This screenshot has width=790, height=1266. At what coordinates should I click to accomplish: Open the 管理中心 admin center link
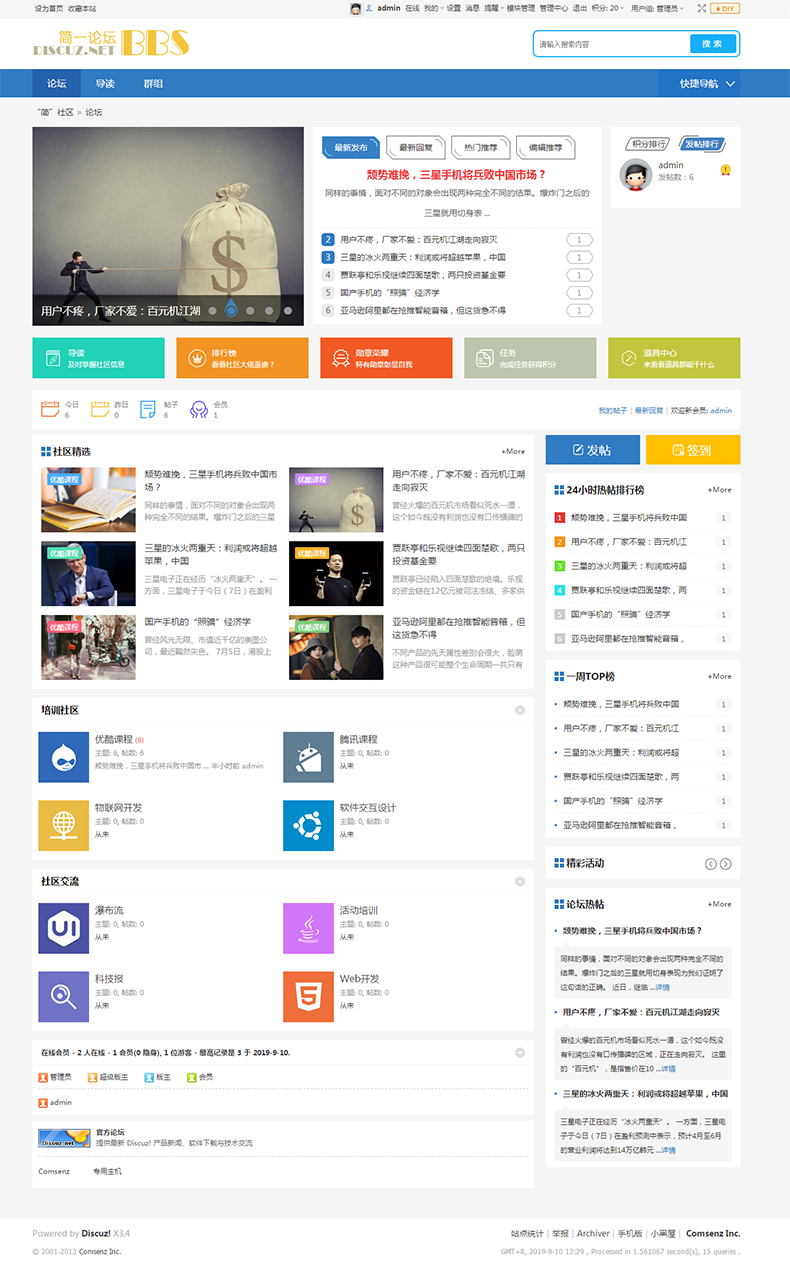553,8
